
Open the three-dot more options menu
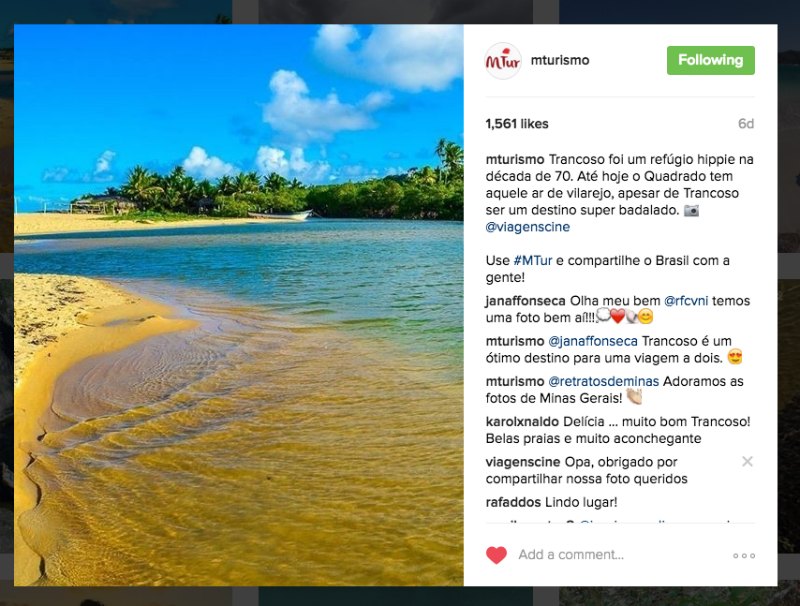pyautogui.click(x=743, y=556)
